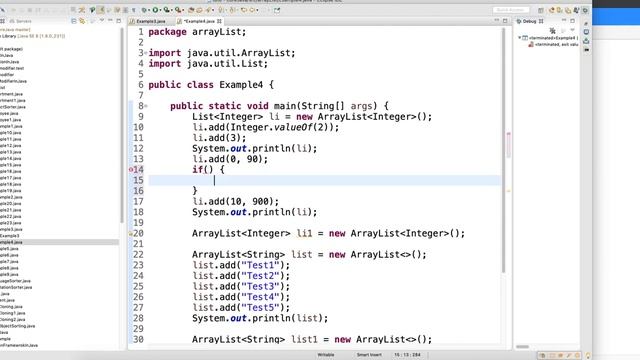The height and width of the screenshot is (360, 640).
Task: Click the Debug bug icon in toolbar
Action: [144, 10]
